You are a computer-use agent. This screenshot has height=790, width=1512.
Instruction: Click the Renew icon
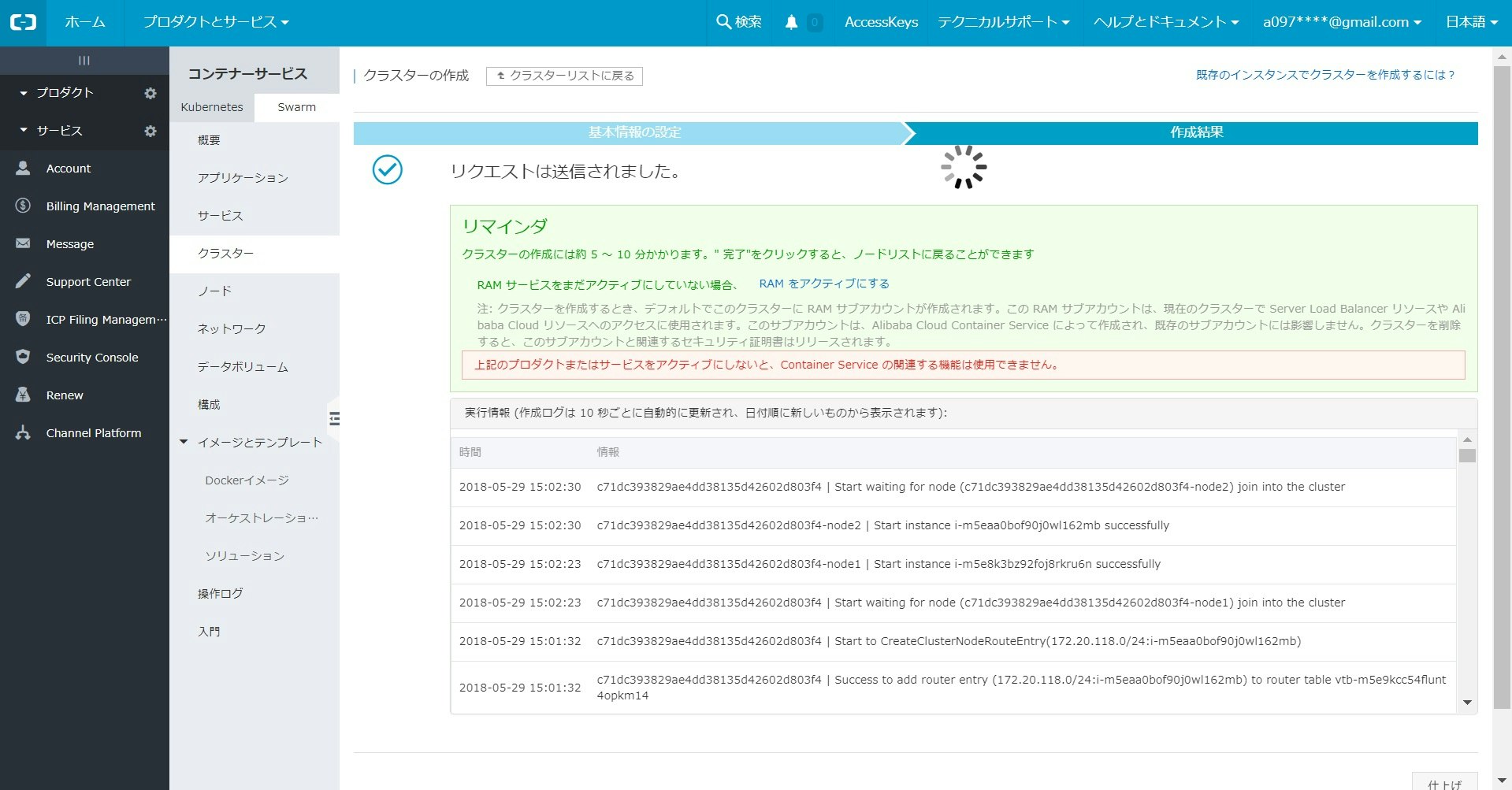tap(23, 395)
